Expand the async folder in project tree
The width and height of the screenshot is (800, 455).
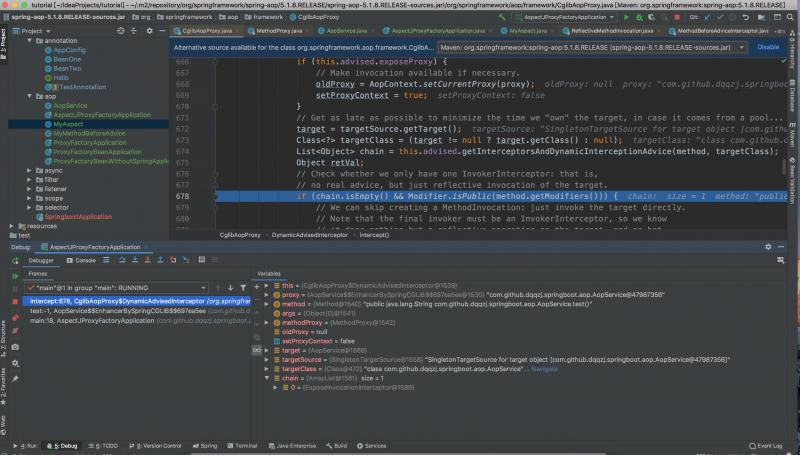tap(30, 170)
